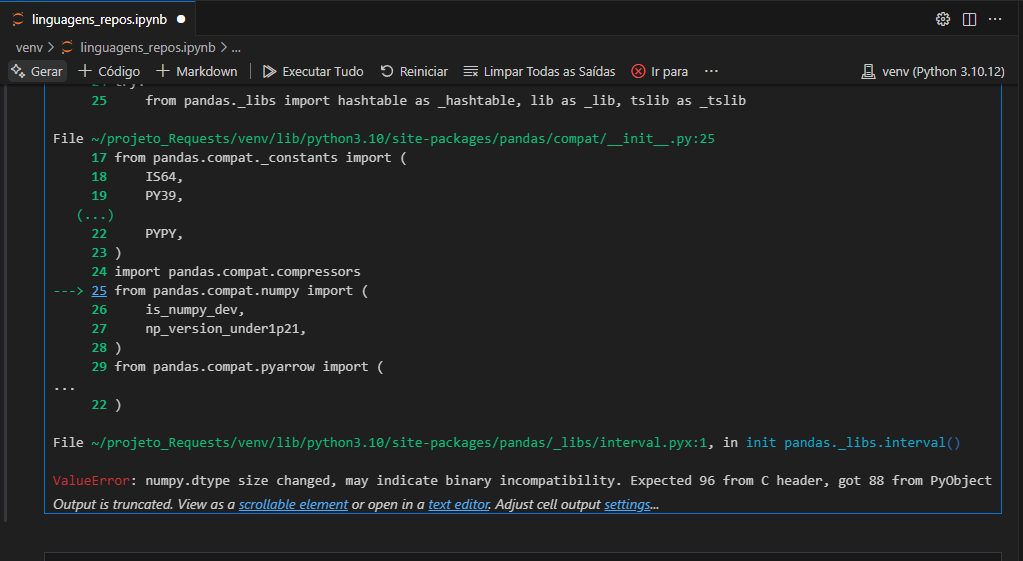Image resolution: width=1023 pixels, height=561 pixels.
Task: Select the venv Python 3.10.12 kernel
Action: coord(932,71)
